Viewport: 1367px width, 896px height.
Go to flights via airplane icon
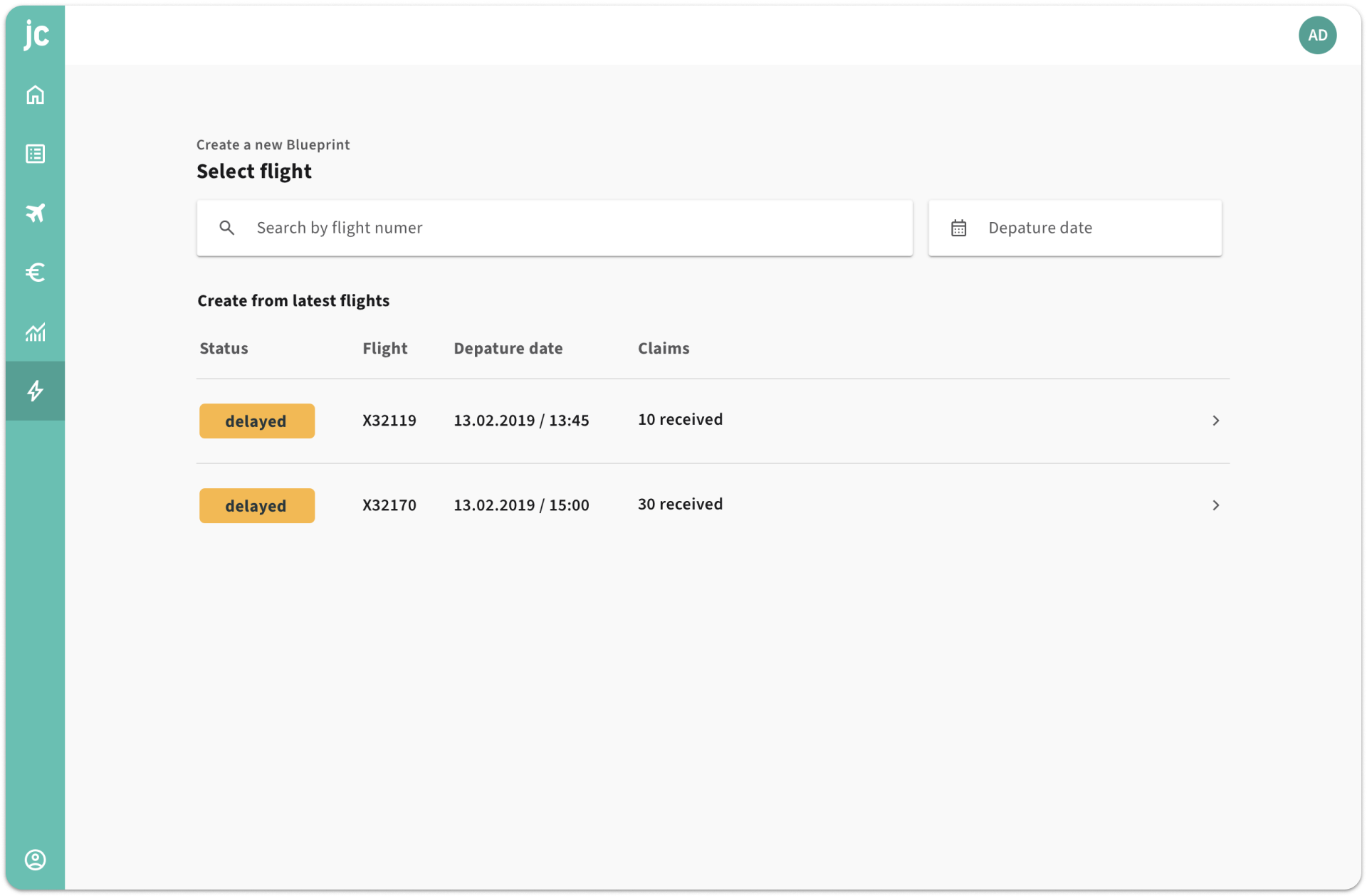click(x=35, y=213)
